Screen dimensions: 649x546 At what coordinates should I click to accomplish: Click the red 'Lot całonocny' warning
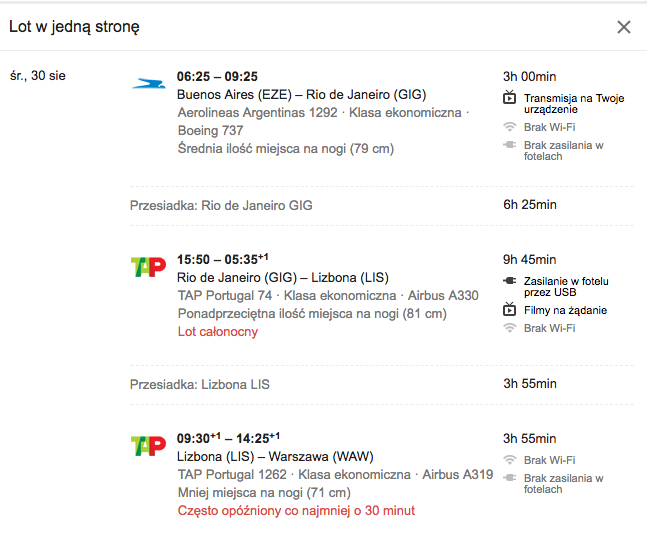[218, 332]
